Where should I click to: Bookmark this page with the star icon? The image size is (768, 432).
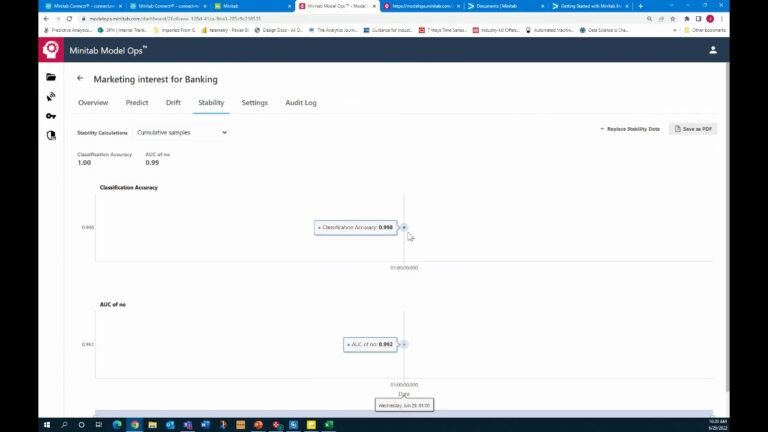click(673, 19)
